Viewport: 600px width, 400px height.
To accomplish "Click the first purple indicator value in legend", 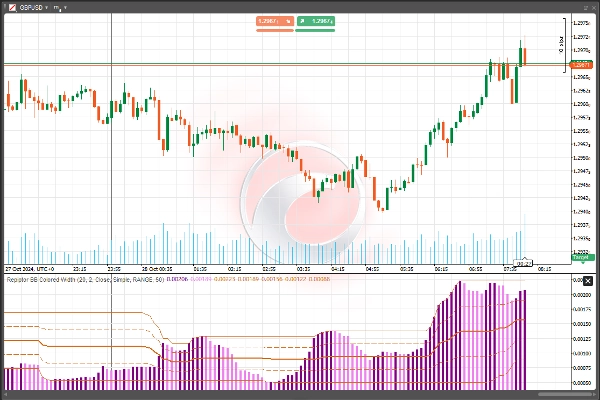I will point(175,281).
